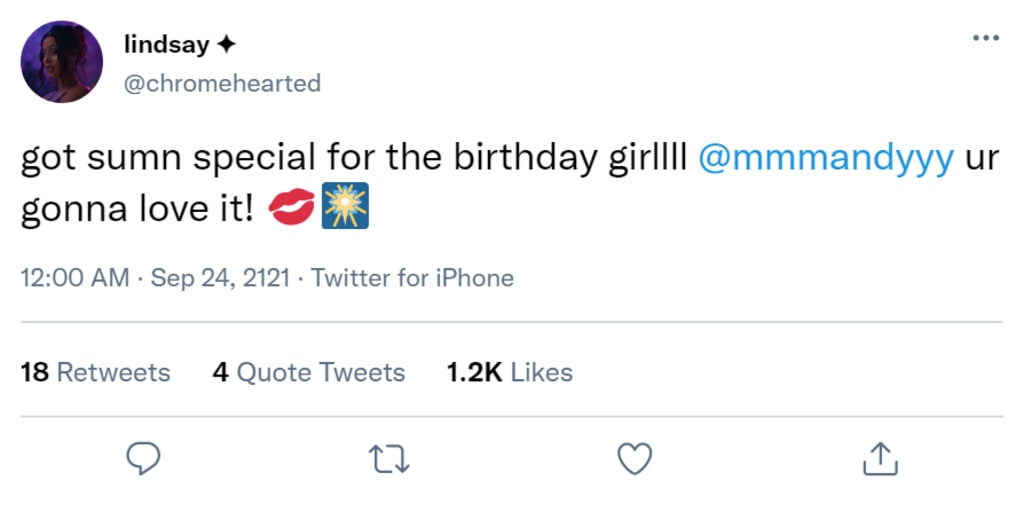Open the @chromehearted handle
This screenshot has height=520, width=1024.
coord(221,84)
